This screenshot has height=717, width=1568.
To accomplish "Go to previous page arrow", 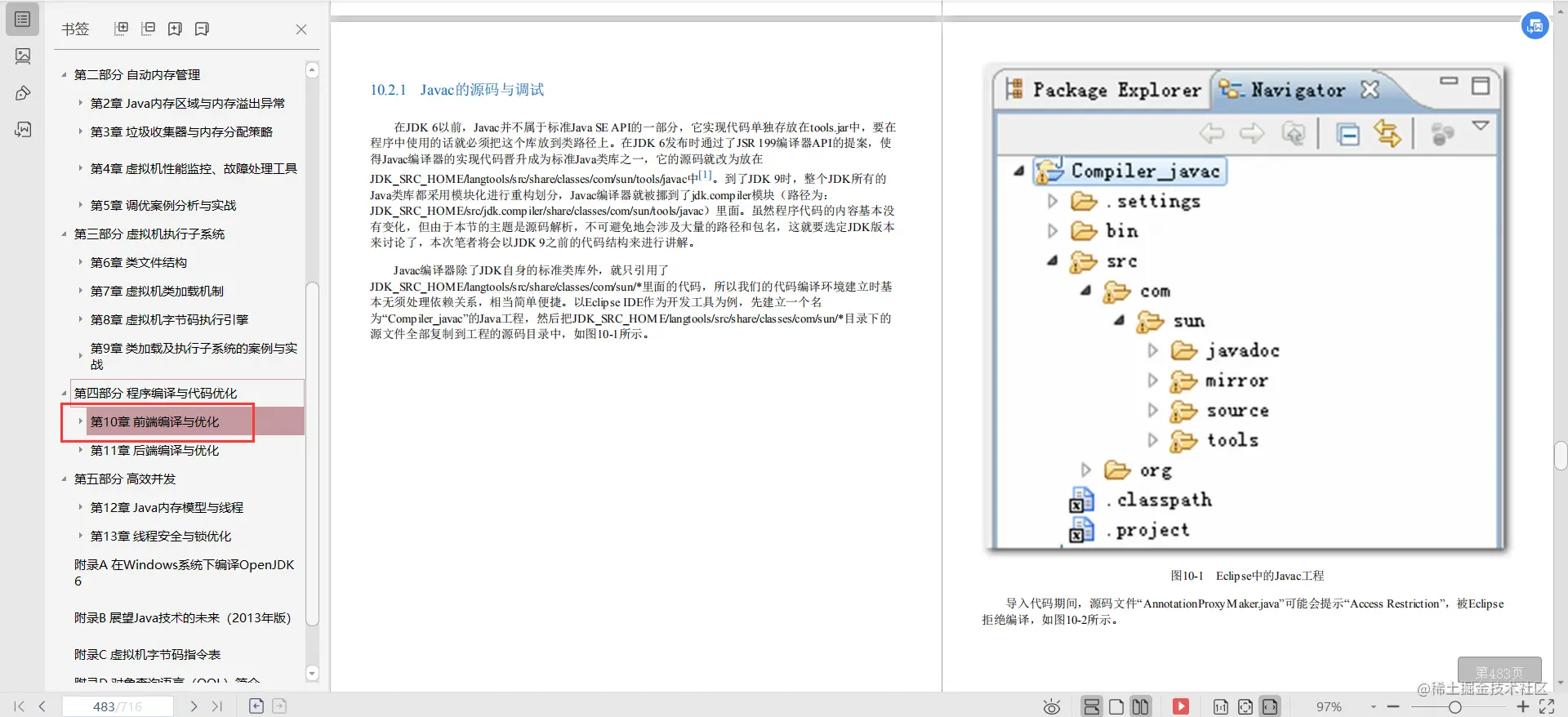I will pyautogui.click(x=42, y=706).
